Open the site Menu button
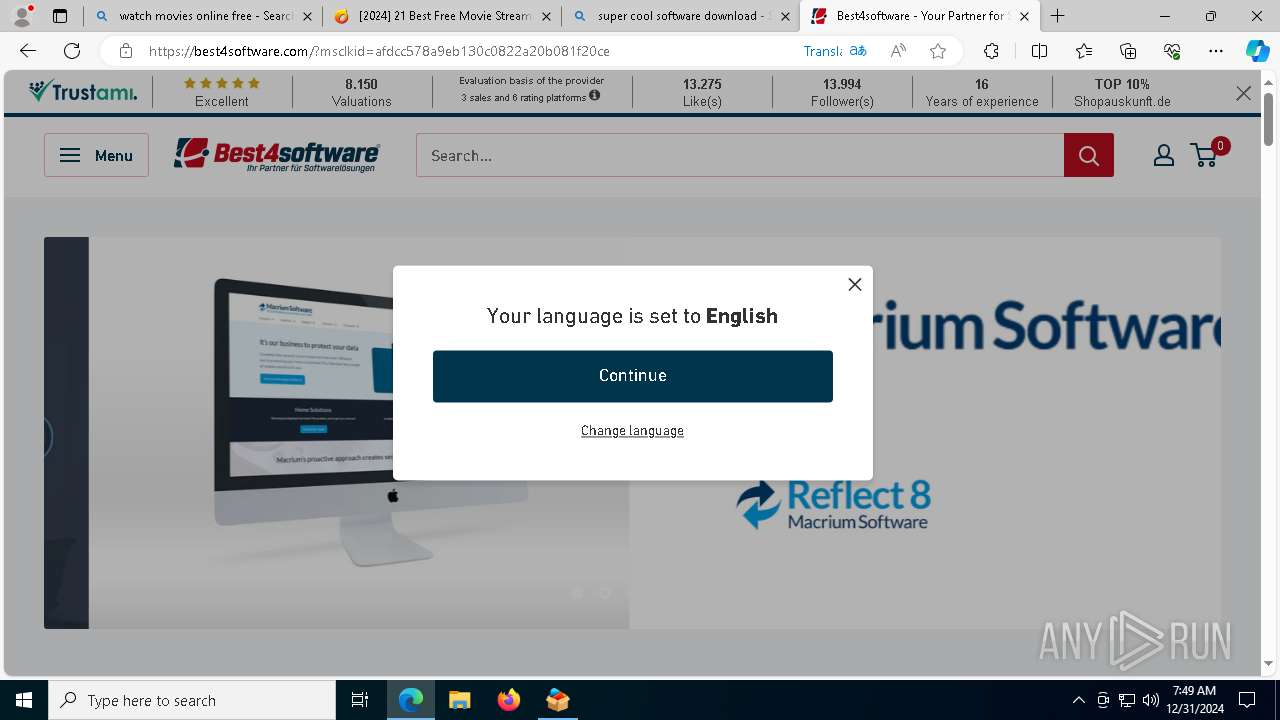This screenshot has height=720, width=1280. [96, 155]
